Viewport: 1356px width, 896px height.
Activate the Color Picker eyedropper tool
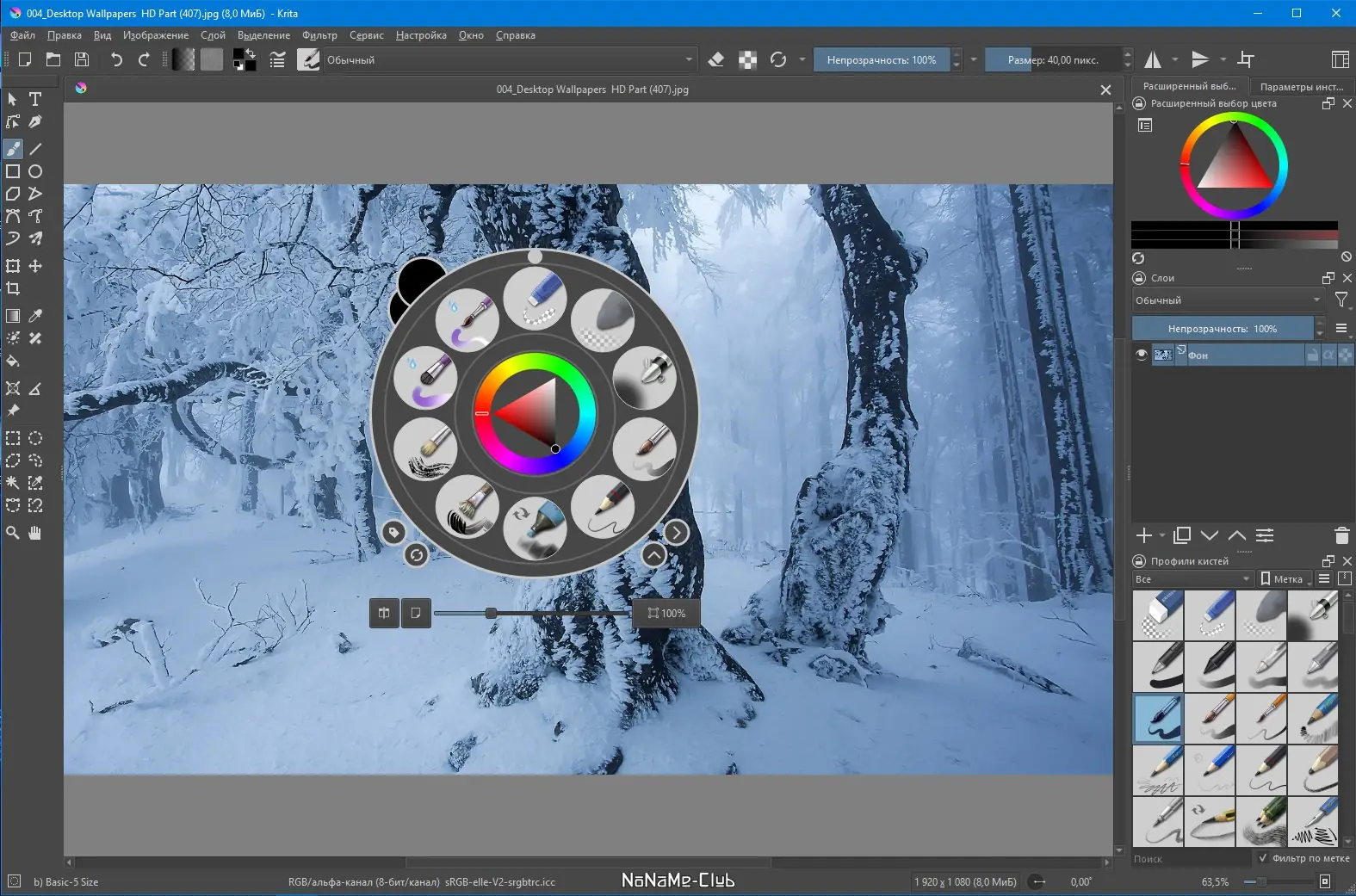tap(35, 316)
